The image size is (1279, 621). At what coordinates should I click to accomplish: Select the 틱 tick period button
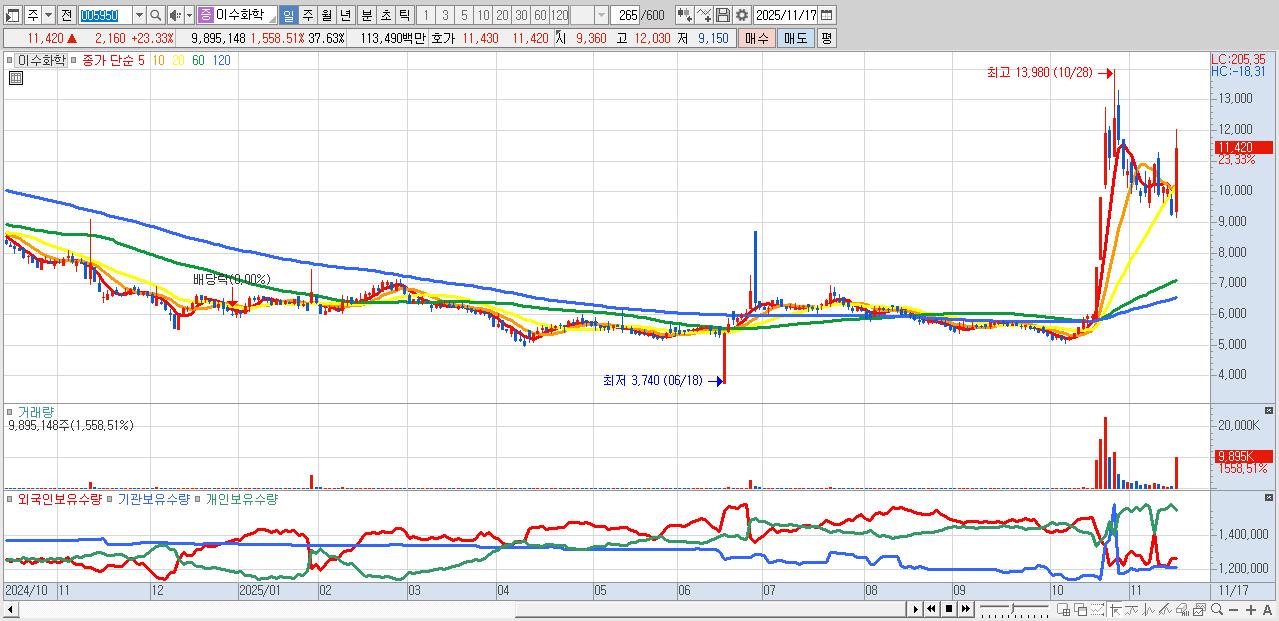coord(404,15)
